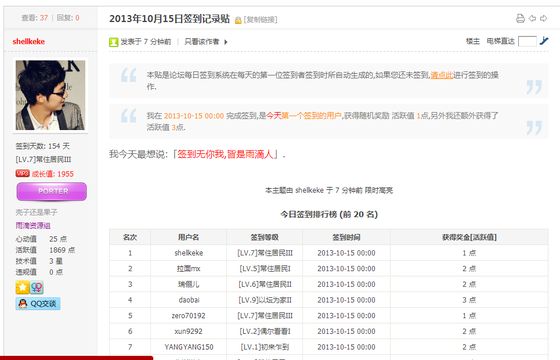The image size is (560, 360).
Task: Click the 签到等级 column header
Action: point(265,237)
